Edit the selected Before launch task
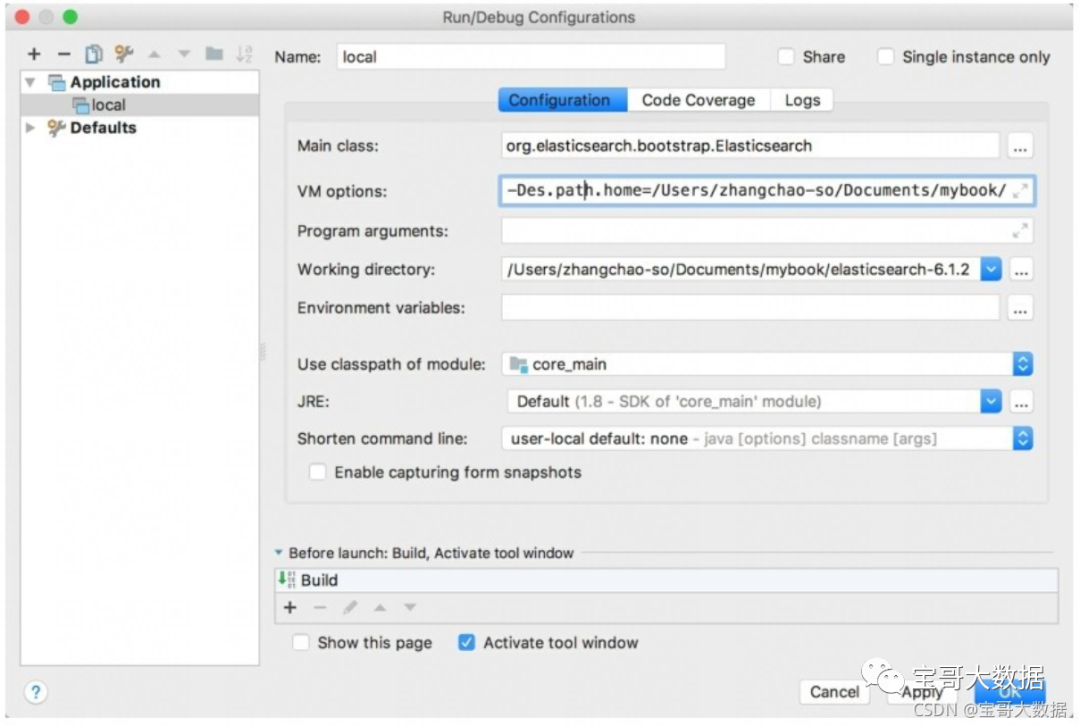 coord(350,608)
